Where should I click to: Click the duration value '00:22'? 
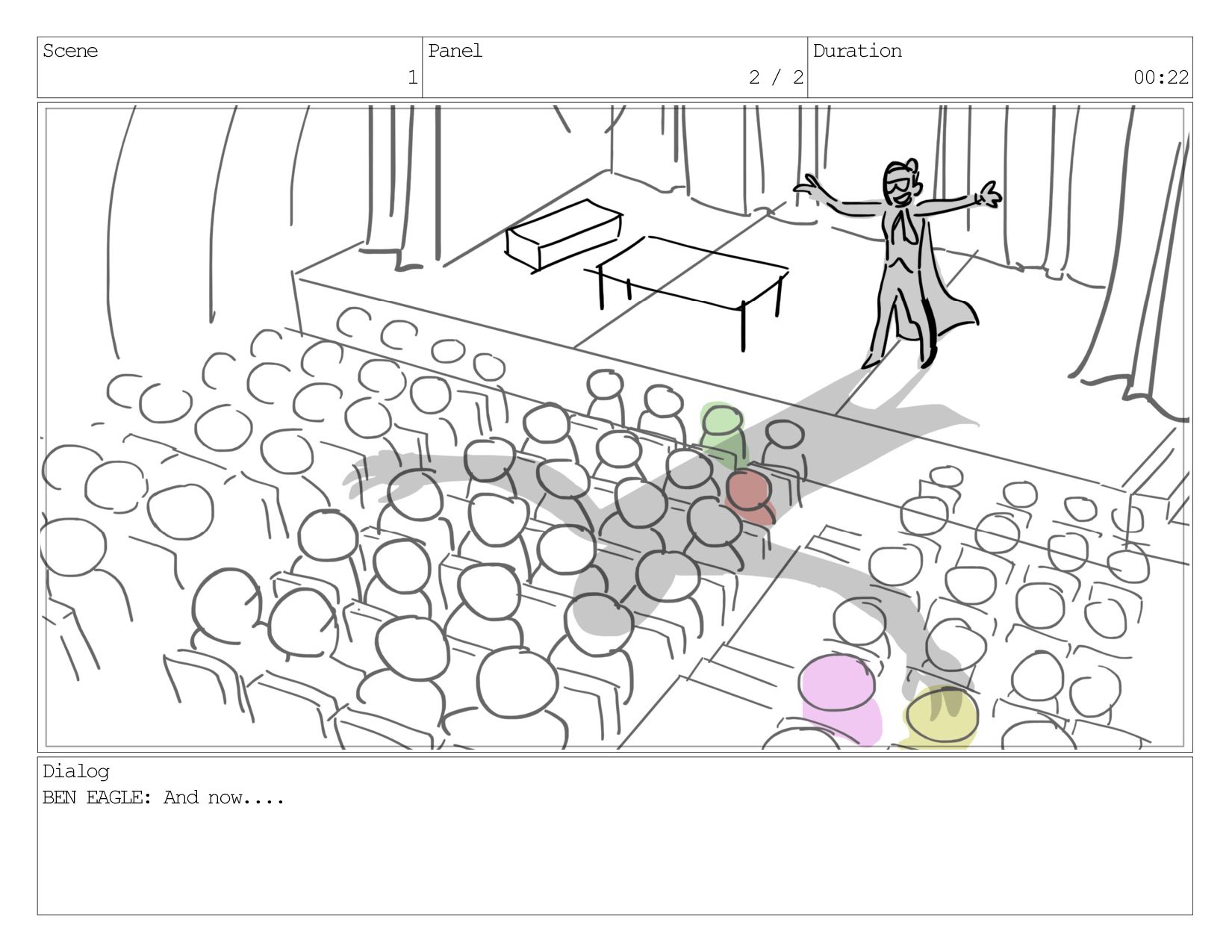coord(1160,77)
